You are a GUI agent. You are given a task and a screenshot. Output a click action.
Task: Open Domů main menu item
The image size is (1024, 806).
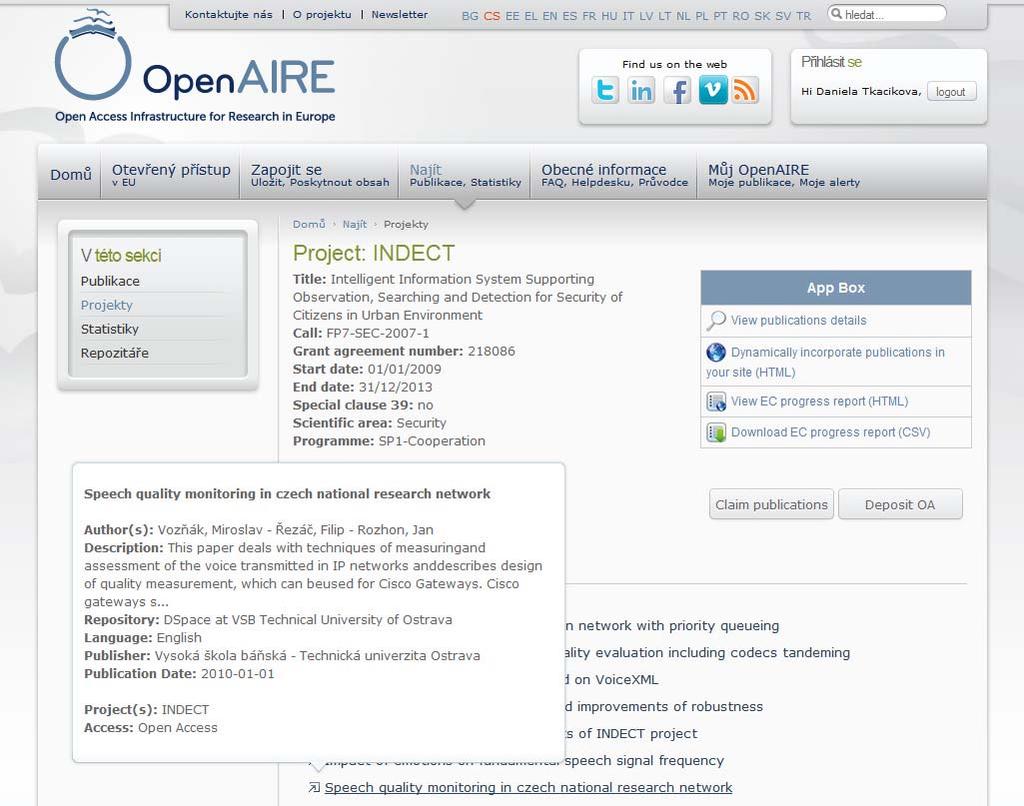point(71,174)
